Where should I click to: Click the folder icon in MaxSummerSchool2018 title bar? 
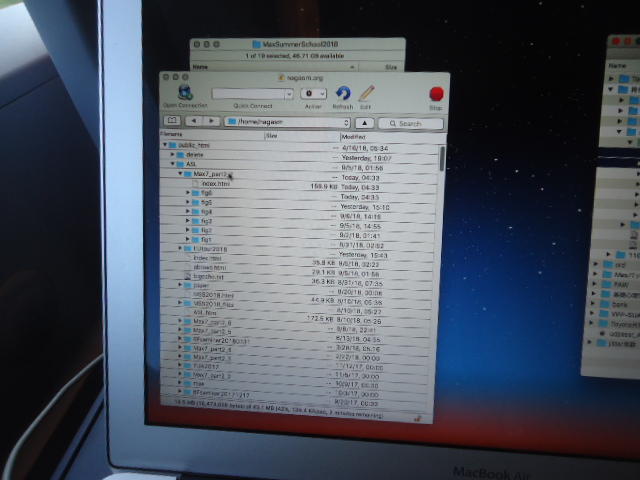(x=256, y=44)
